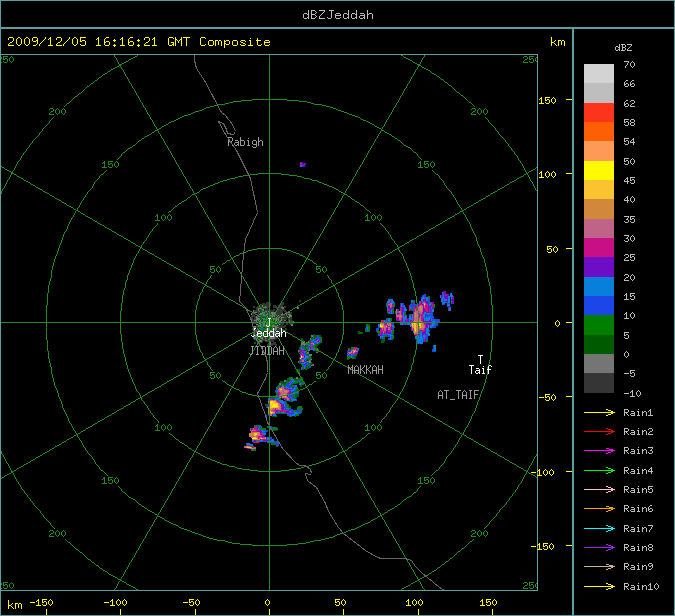Click the Rain1 yellow arrow legend icon

point(599,412)
